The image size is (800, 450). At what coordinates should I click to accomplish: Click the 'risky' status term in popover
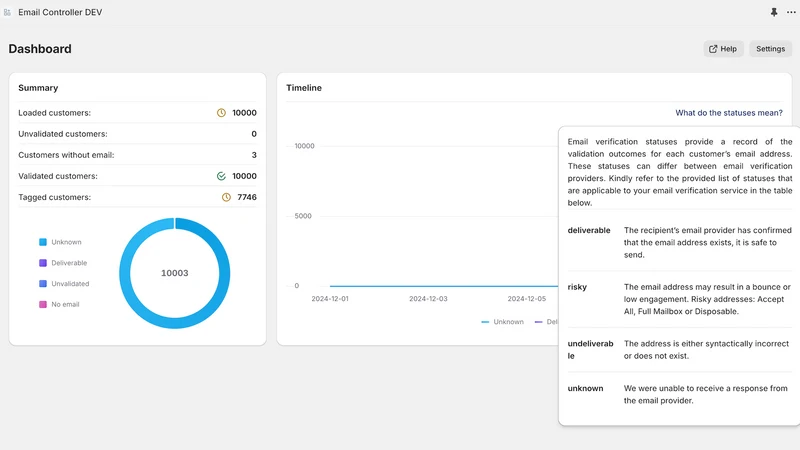coord(577,287)
